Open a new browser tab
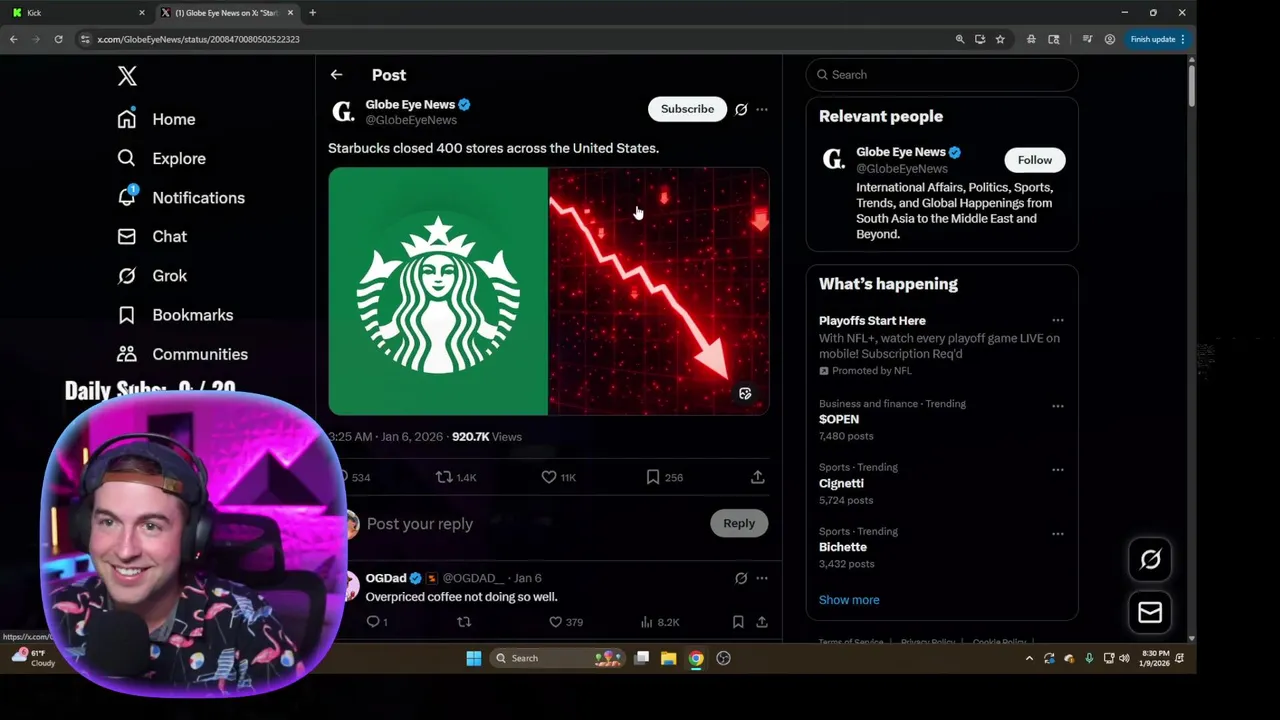Viewport: 1280px width, 720px height. pos(312,13)
